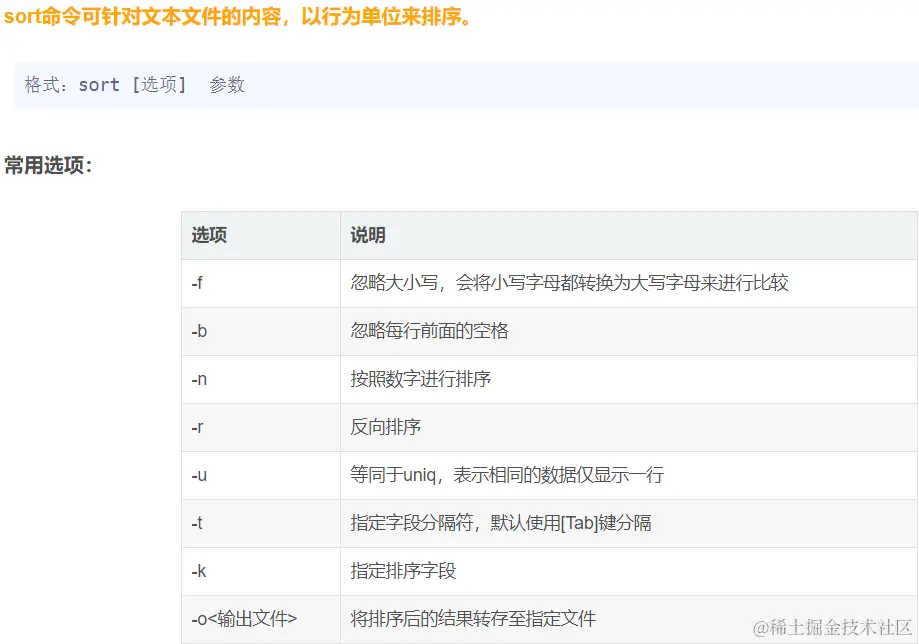The width and height of the screenshot is (919, 644).
Task: Select the '-u' option cell
Action: click(261, 476)
